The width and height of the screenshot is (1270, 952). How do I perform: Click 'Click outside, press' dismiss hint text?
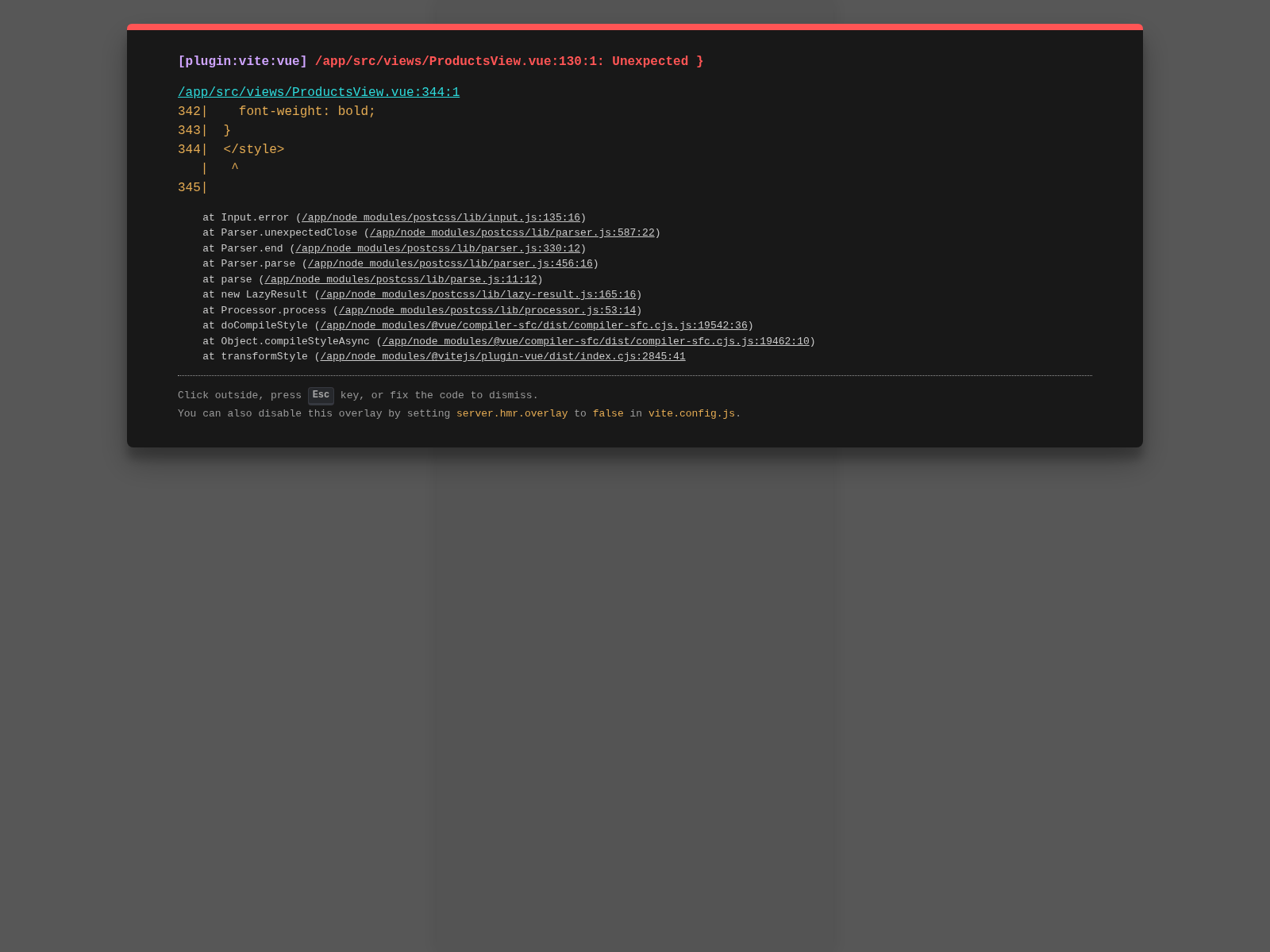(240, 396)
